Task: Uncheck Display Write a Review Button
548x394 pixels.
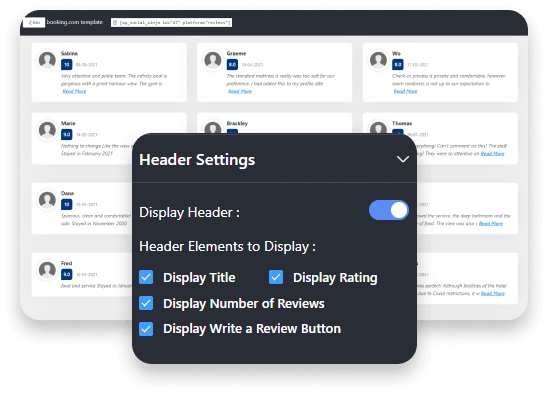Action: (146, 329)
